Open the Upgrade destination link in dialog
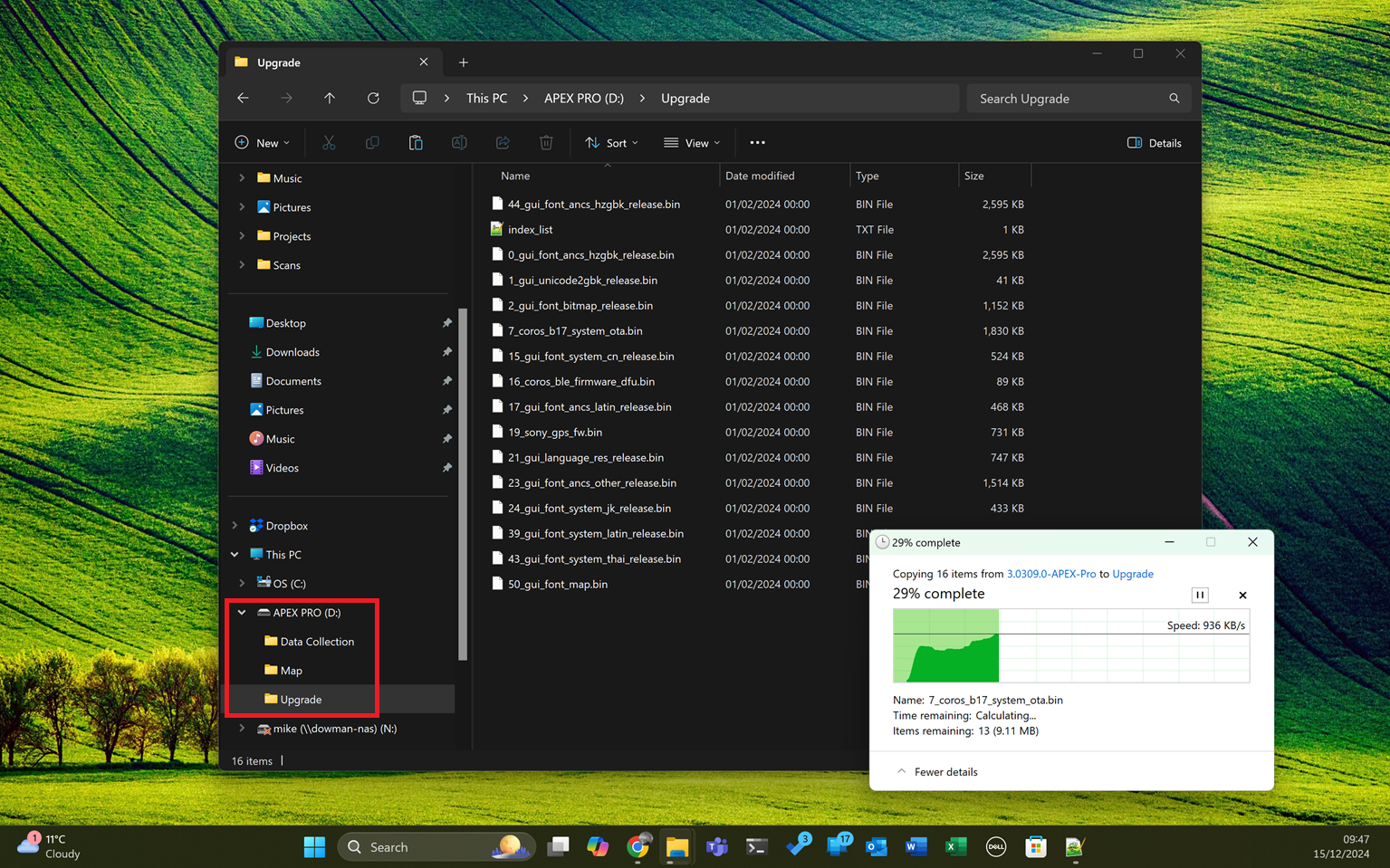This screenshot has width=1390, height=868. click(x=1133, y=574)
